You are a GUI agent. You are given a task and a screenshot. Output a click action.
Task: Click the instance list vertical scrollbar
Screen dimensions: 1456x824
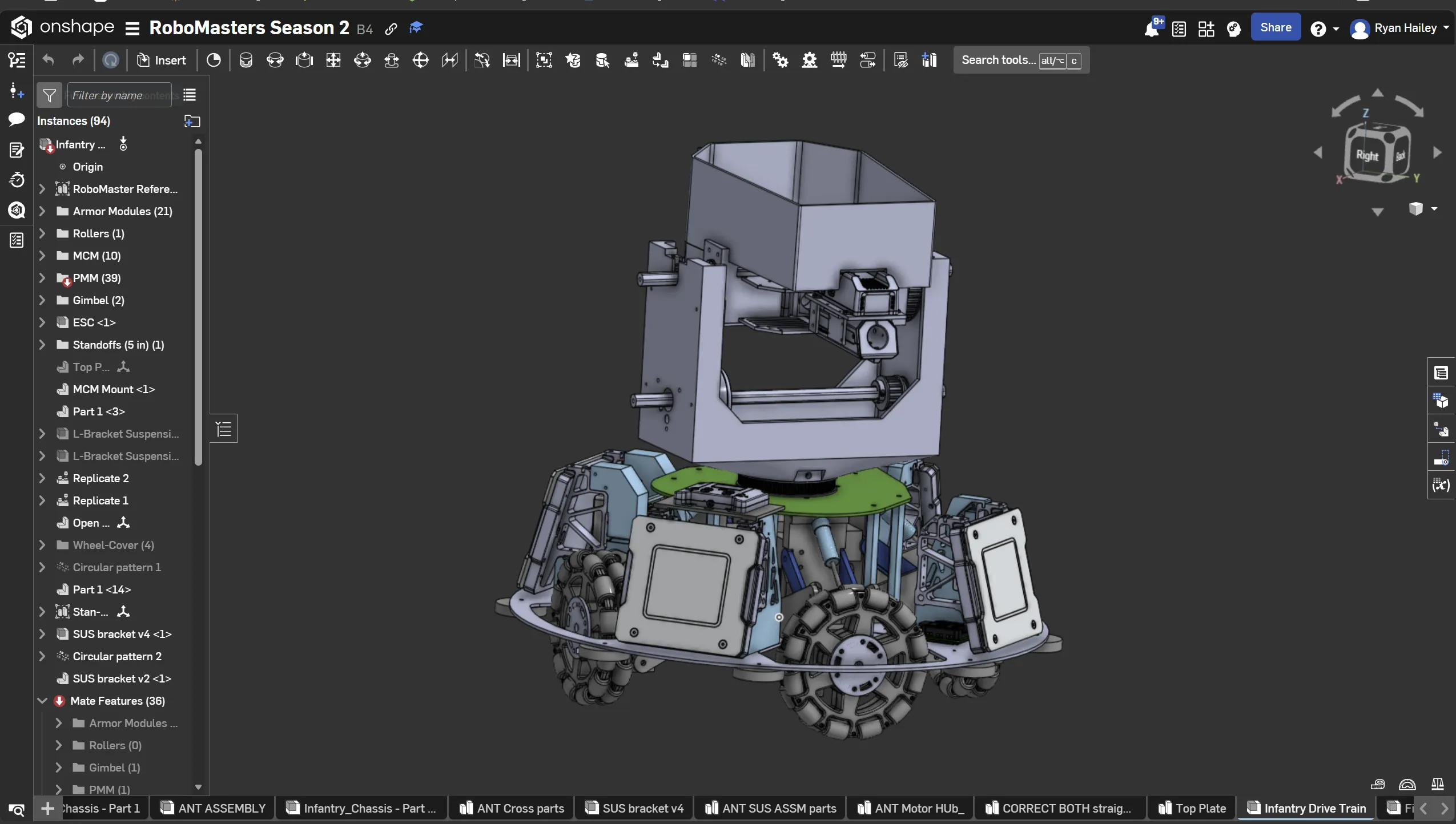[198, 307]
